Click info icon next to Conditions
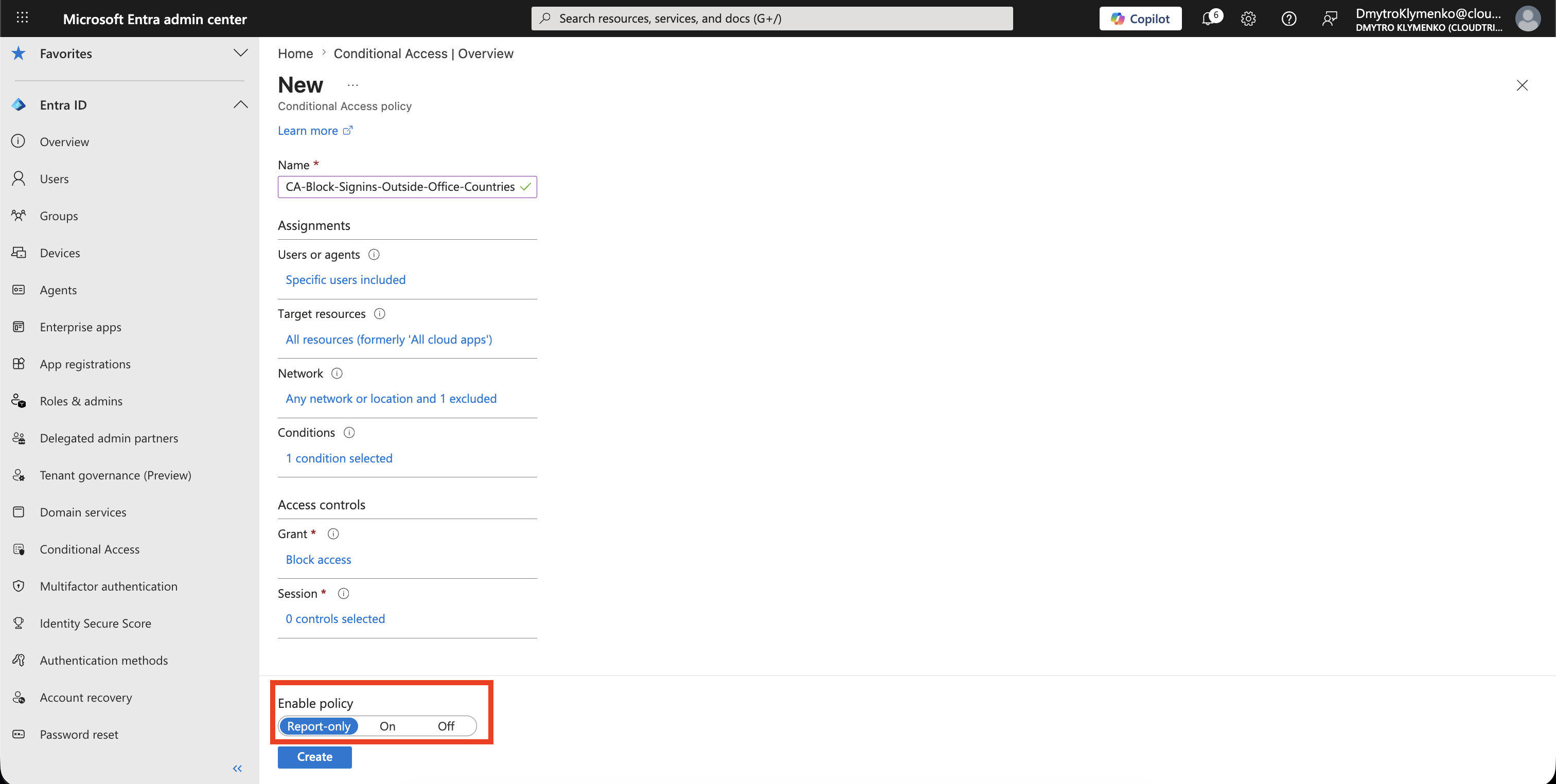This screenshot has width=1556, height=784. point(349,433)
